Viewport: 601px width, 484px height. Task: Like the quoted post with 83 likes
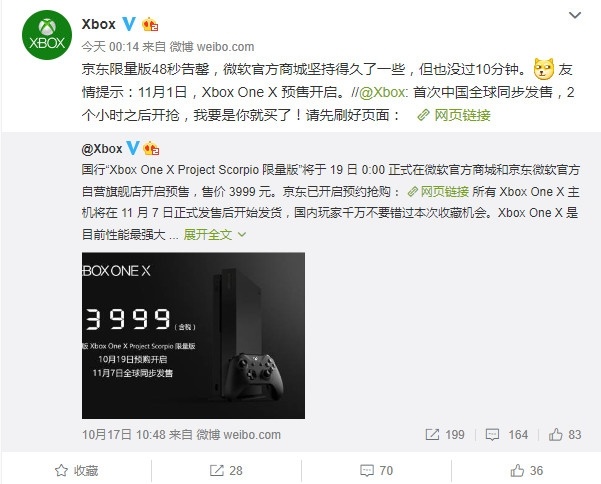click(565, 435)
